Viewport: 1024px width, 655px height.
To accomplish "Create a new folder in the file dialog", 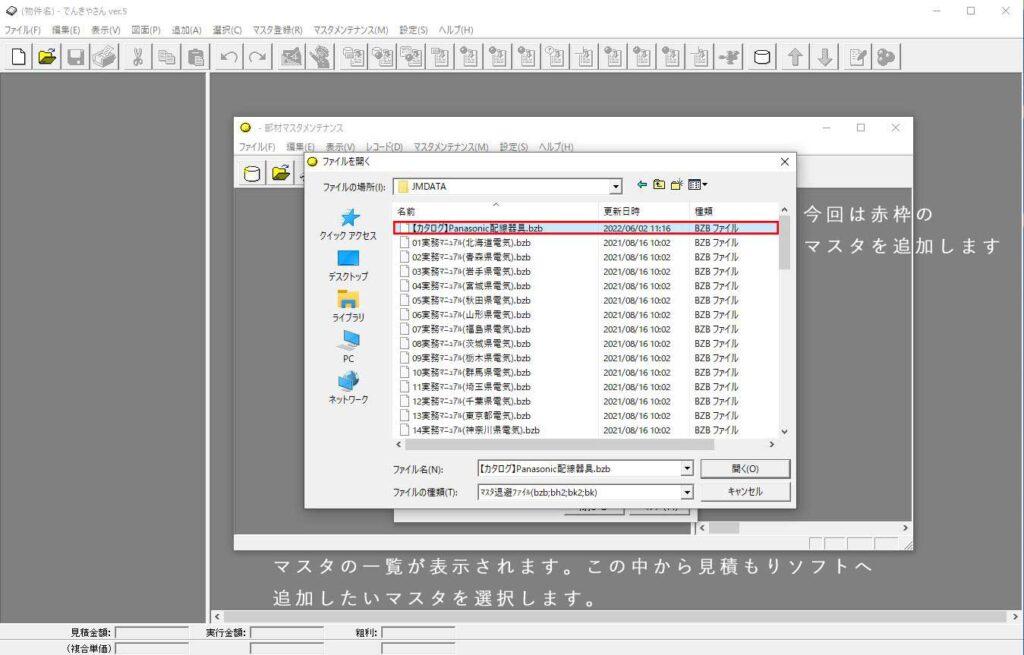I will coord(677,185).
